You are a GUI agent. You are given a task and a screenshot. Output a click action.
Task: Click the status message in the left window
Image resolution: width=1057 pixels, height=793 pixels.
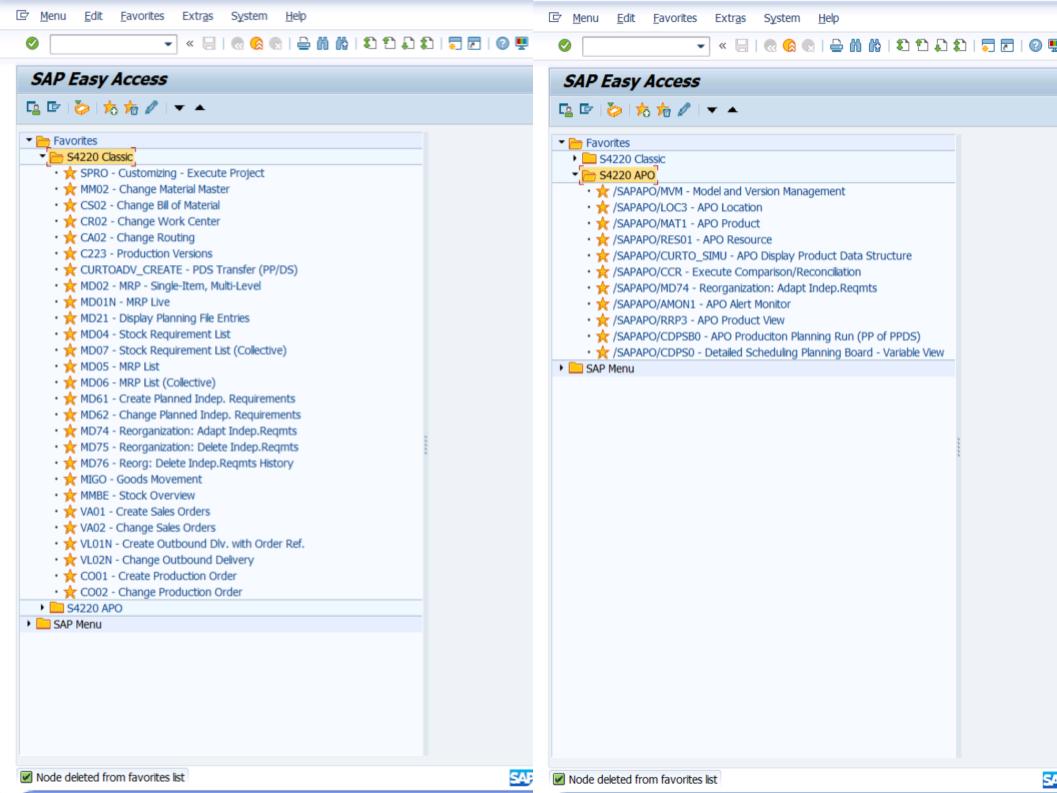coord(110,777)
